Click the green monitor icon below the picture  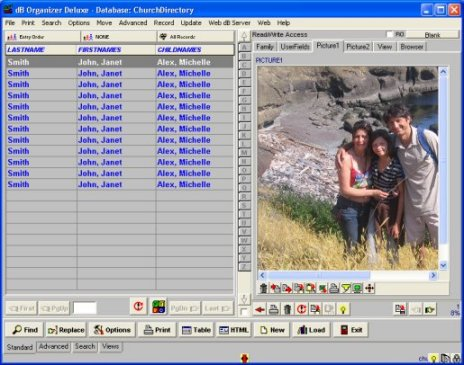357,288
